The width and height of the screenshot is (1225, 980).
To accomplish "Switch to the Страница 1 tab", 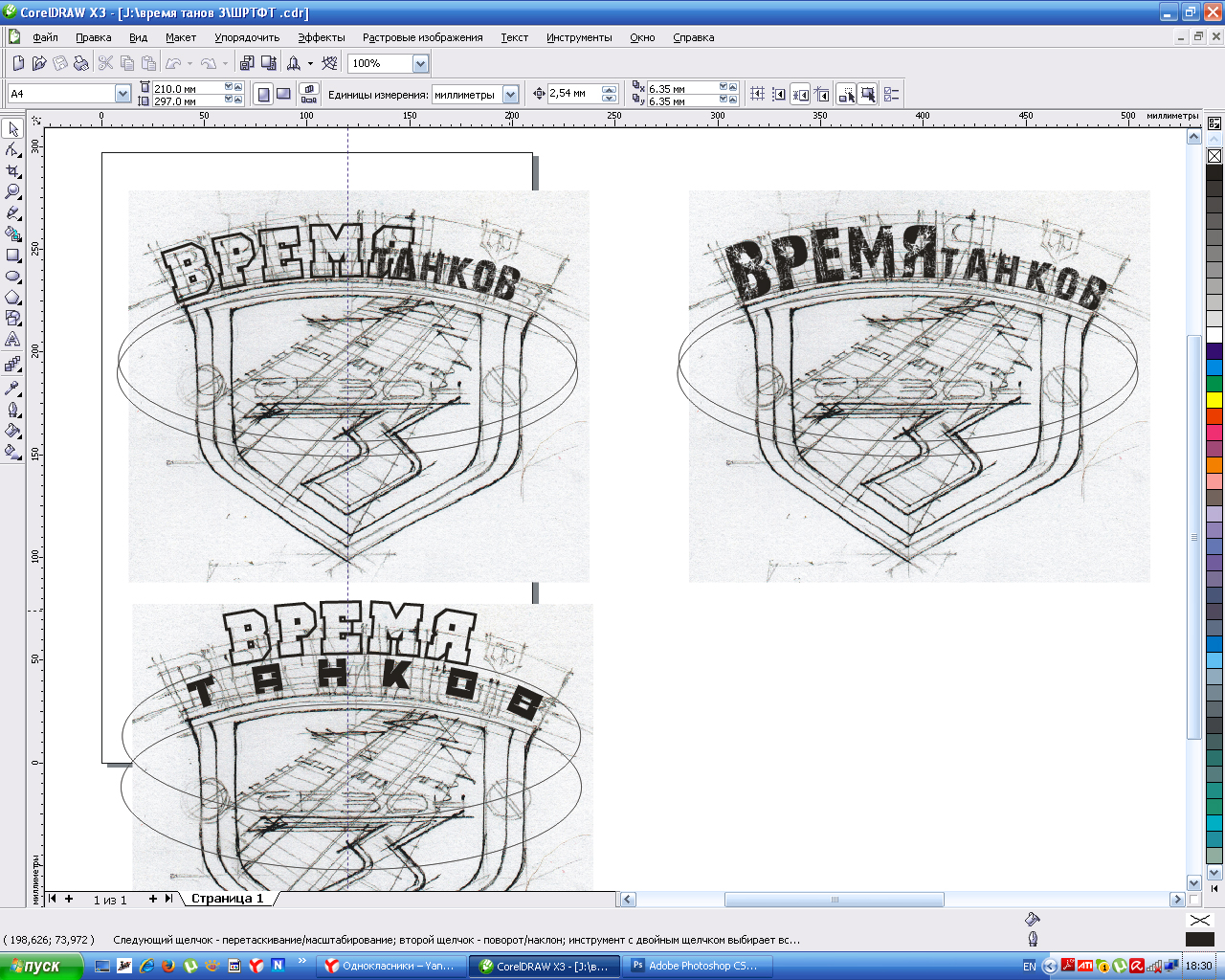I will [x=227, y=899].
